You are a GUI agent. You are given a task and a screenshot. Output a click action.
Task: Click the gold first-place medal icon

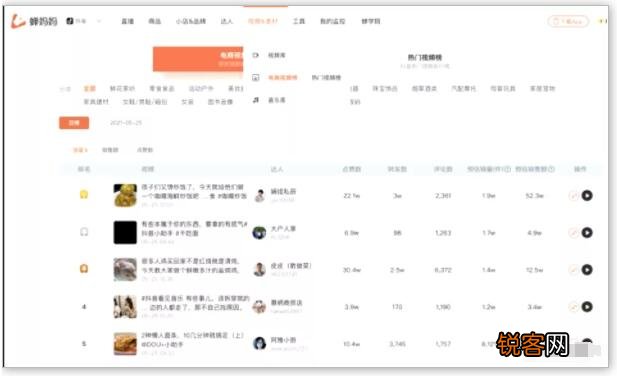click(x=84, y=194)
